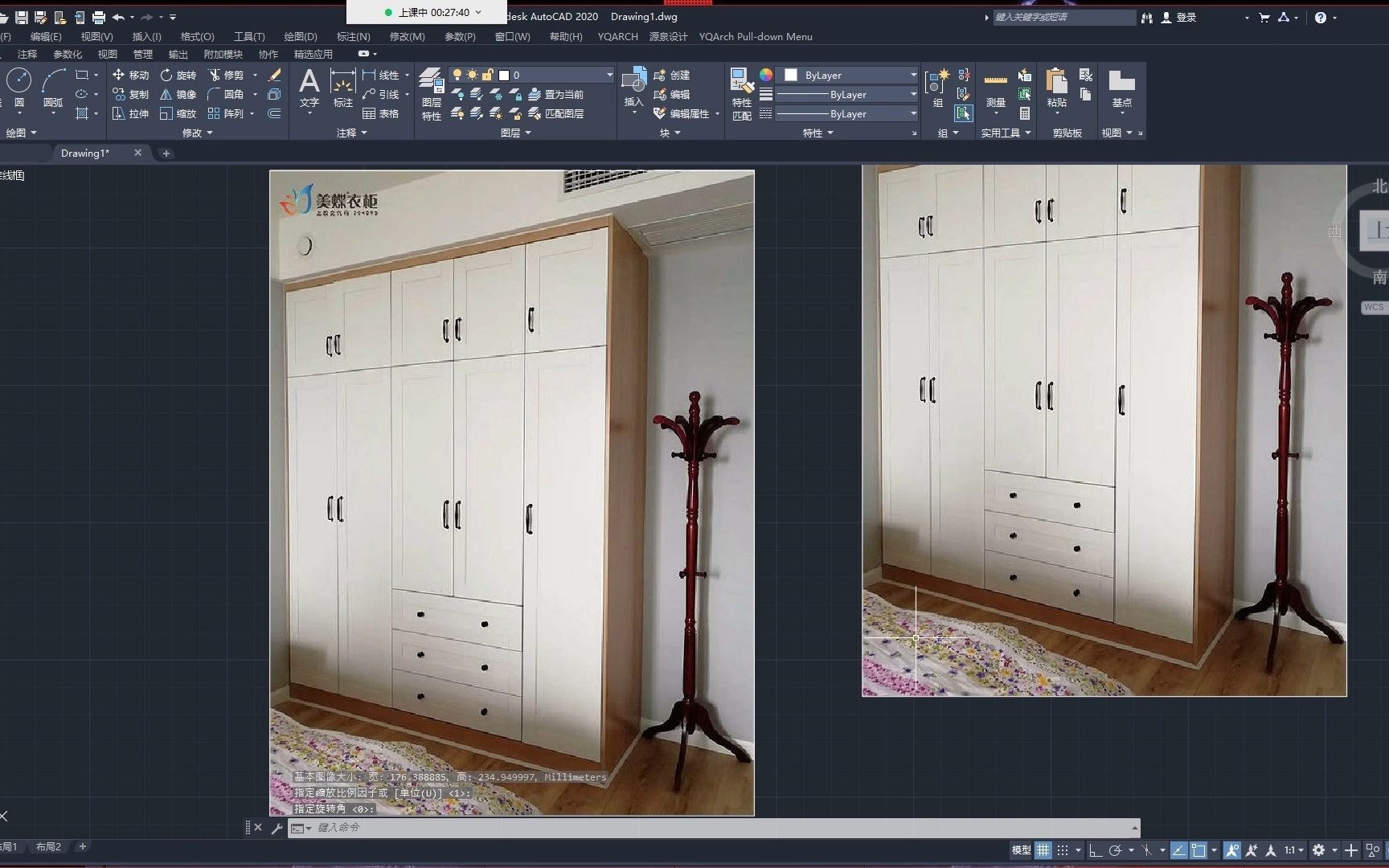Open a new drawing tab with plus
The image size is (1389, 868).
click(x=166, y=153)
